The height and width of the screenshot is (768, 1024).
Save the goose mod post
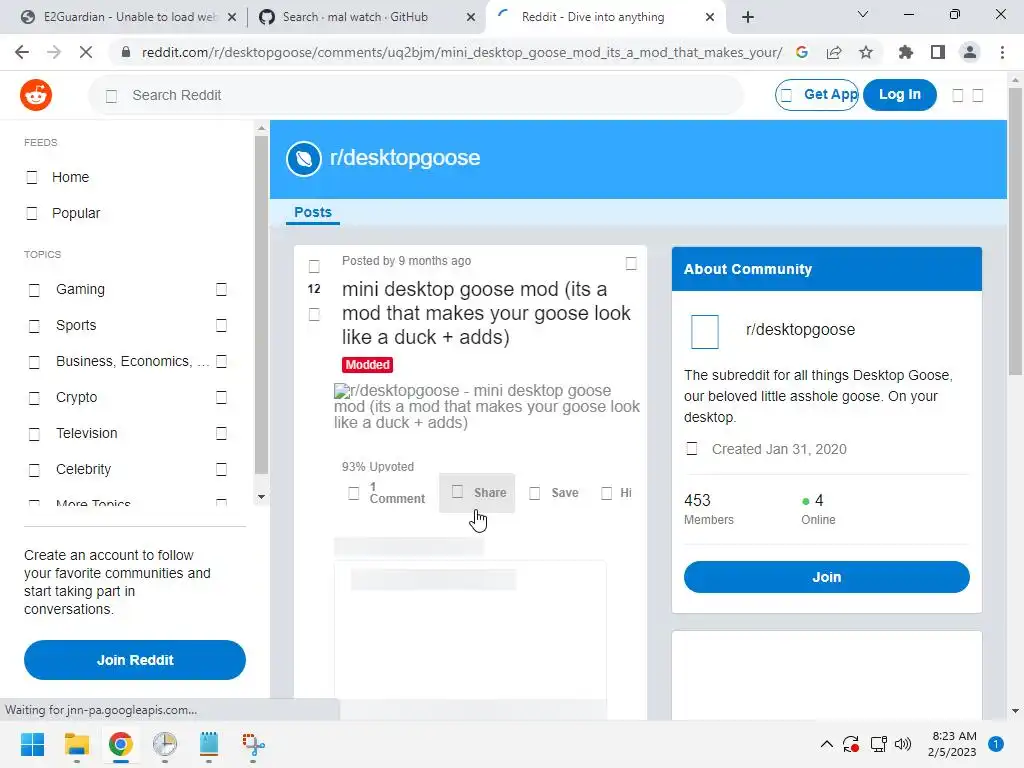554,493
